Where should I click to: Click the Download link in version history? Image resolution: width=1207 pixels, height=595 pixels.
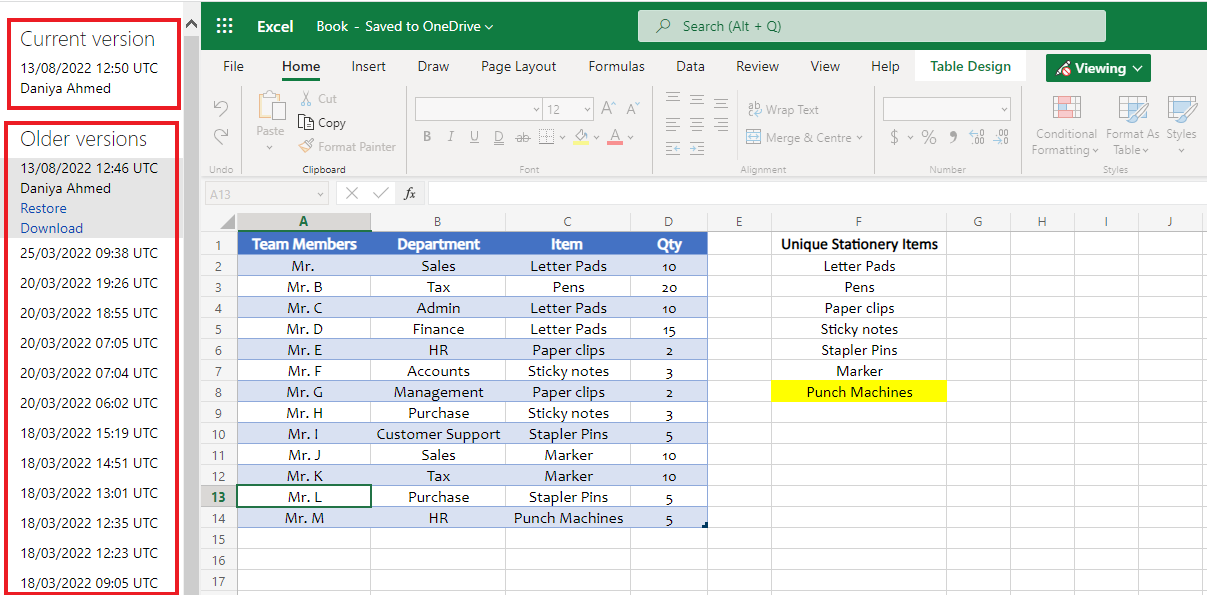point(51,228)
